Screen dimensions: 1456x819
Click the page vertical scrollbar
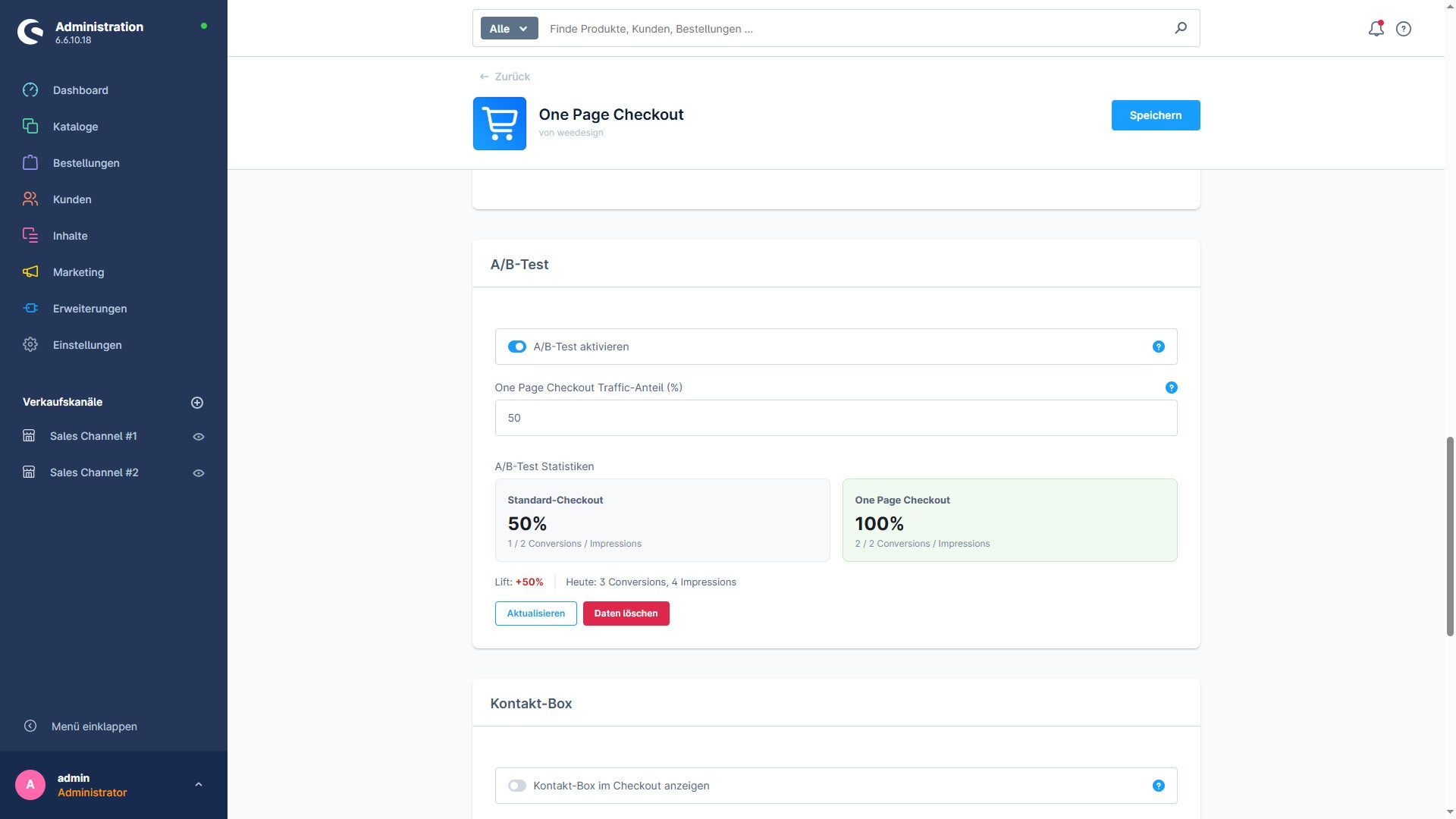point(1450,536)
